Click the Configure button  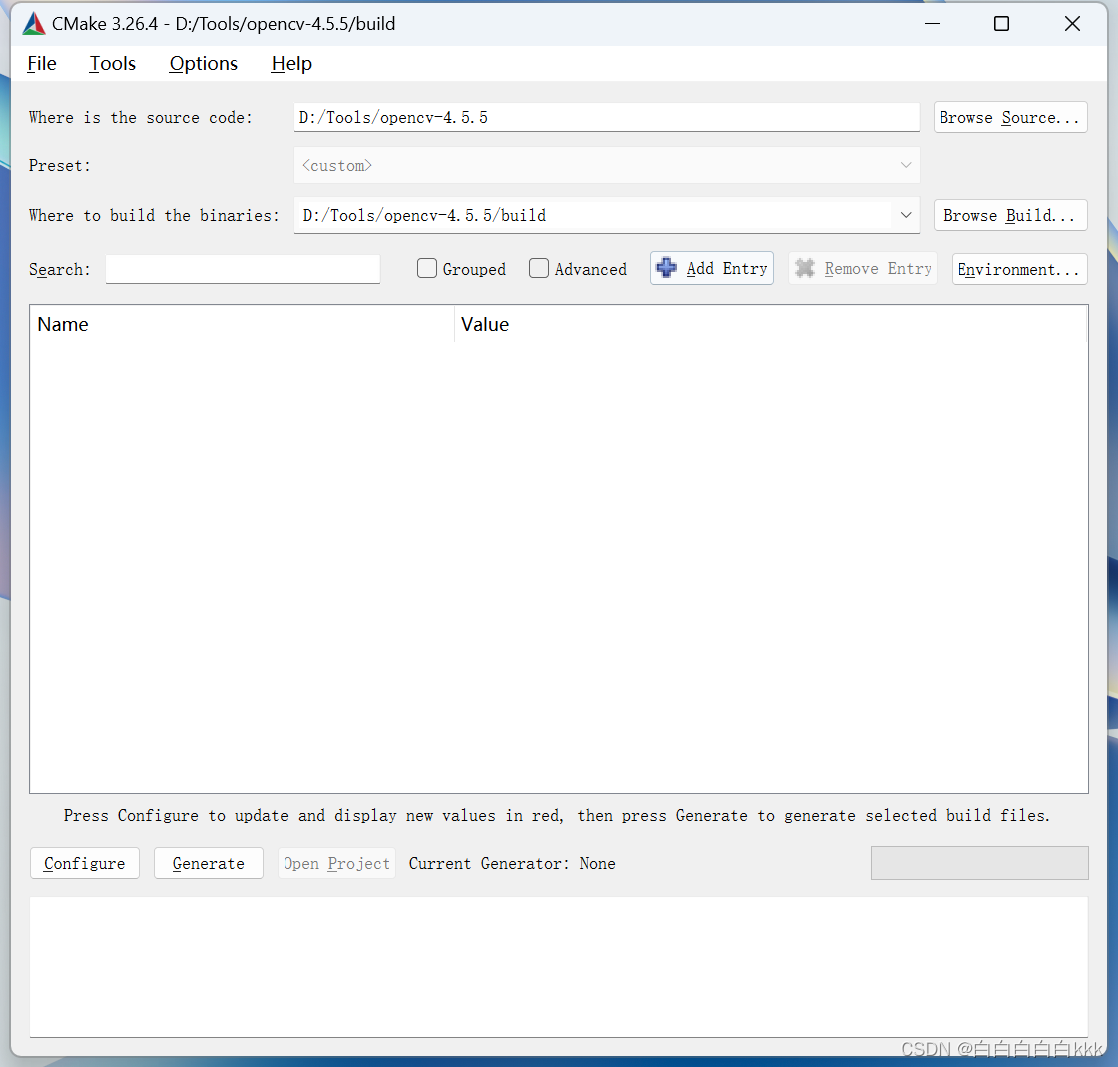85,863
